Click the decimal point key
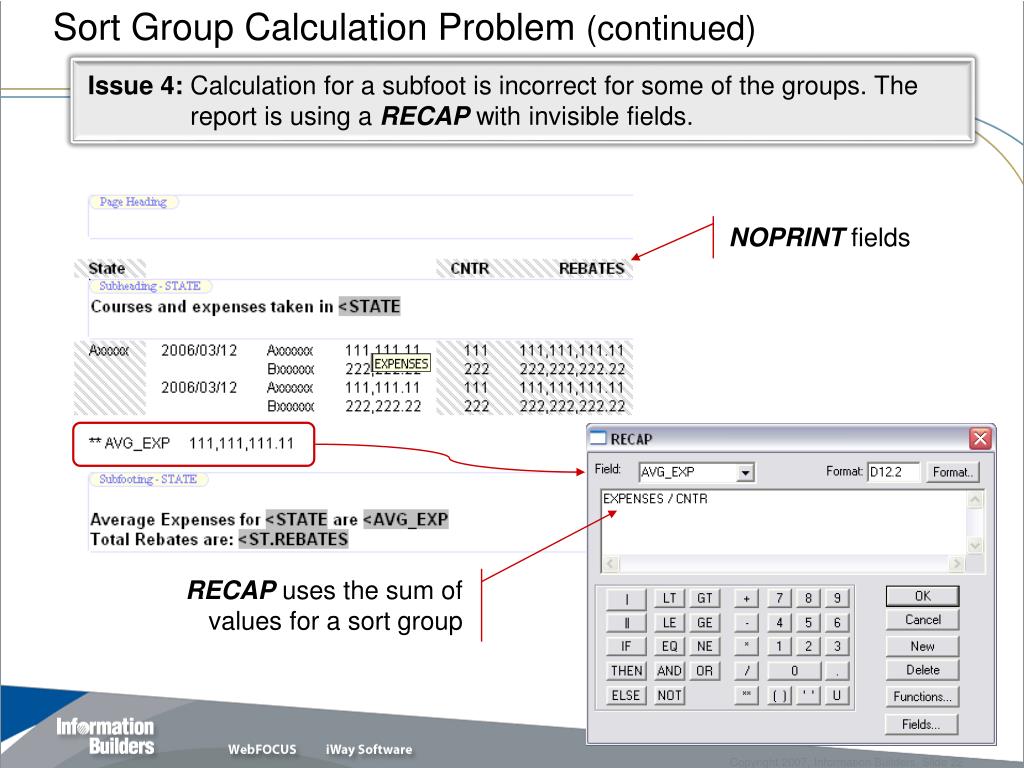Image resolution: width=1024 pixels, height=768 pixels. click(x=837, y=671)
